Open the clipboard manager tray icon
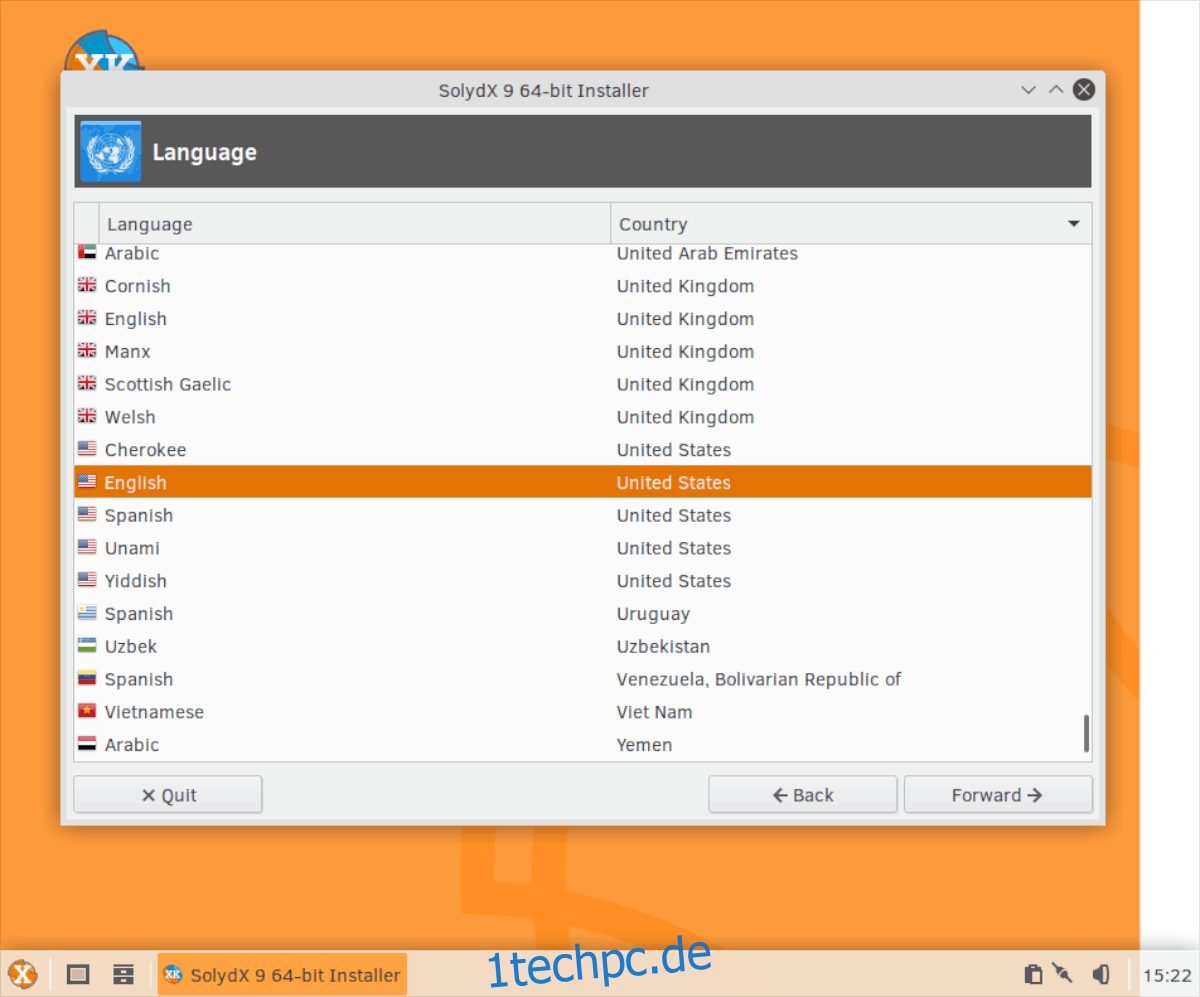1200x997 pixels. (1034, 974)
